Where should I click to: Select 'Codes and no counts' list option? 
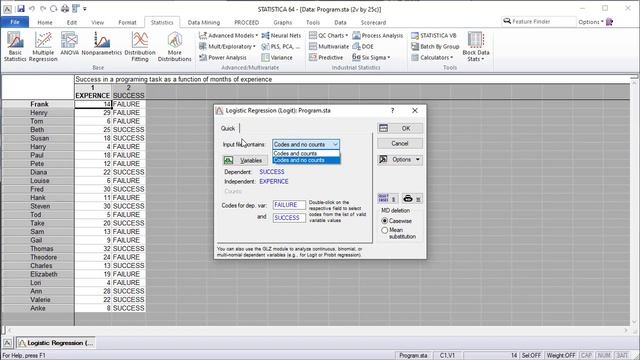(306, 160)
